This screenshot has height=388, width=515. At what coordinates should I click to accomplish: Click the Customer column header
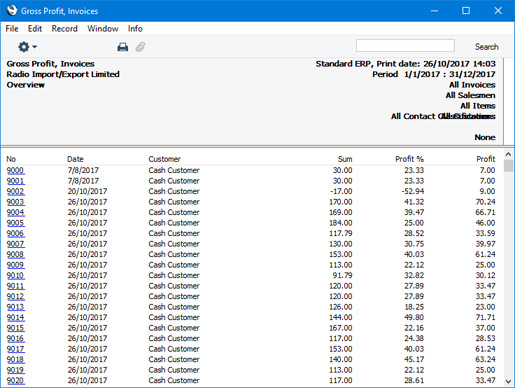click(164, 159)
